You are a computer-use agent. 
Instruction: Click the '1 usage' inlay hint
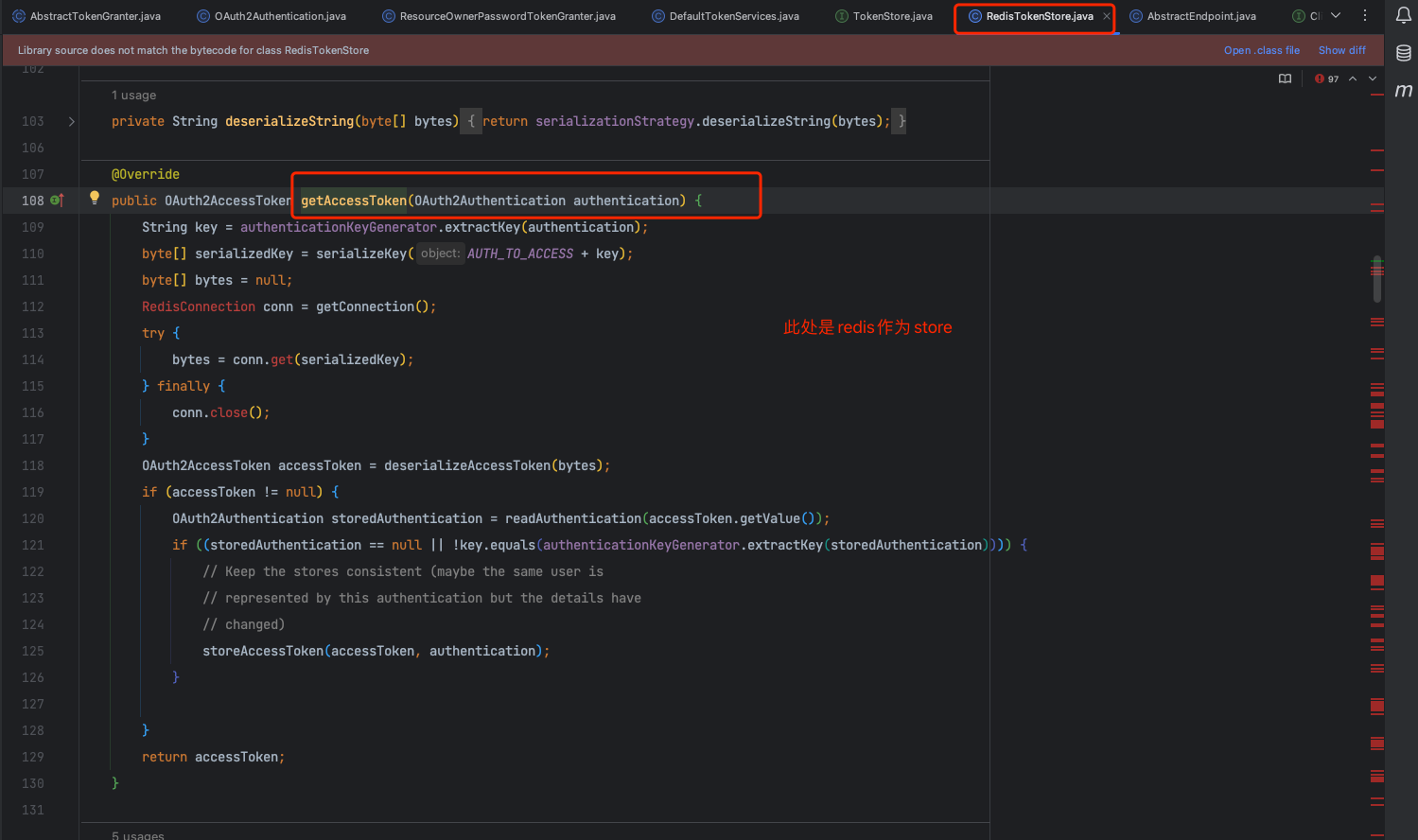pos(133,96)
